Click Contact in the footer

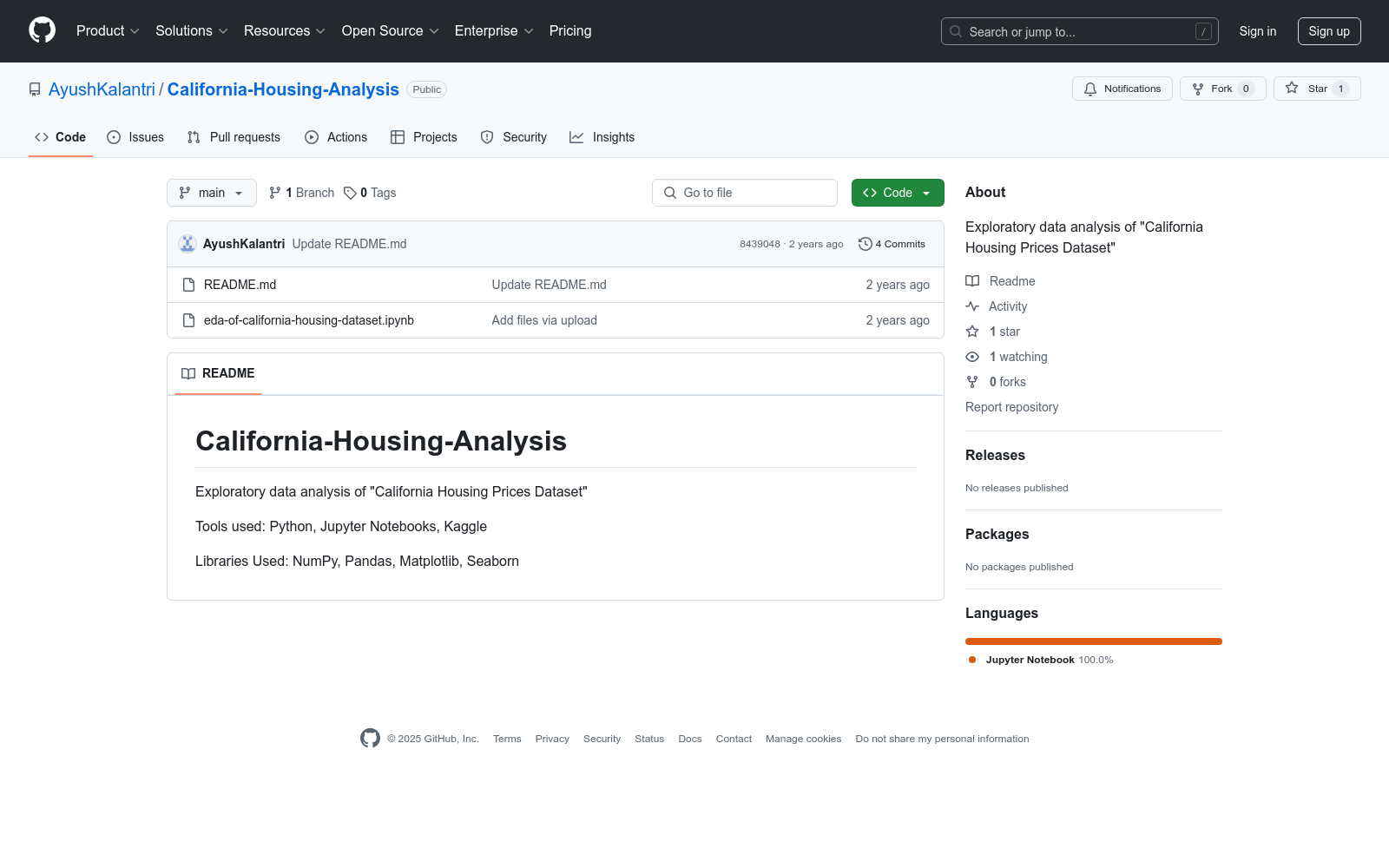point(734,739)
